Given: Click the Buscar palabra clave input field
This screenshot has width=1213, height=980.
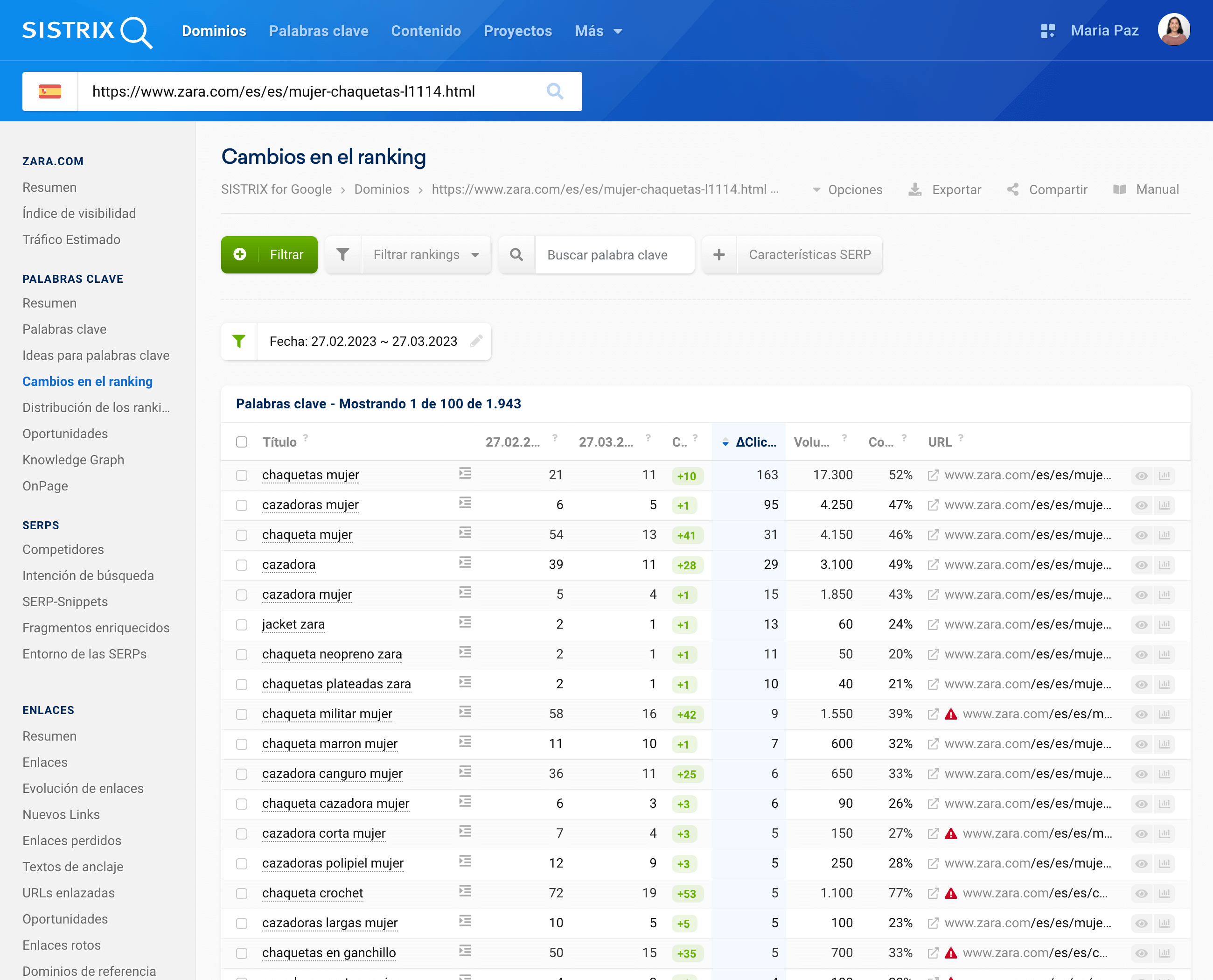Looking at the screenshot, I should pos(614,255).
